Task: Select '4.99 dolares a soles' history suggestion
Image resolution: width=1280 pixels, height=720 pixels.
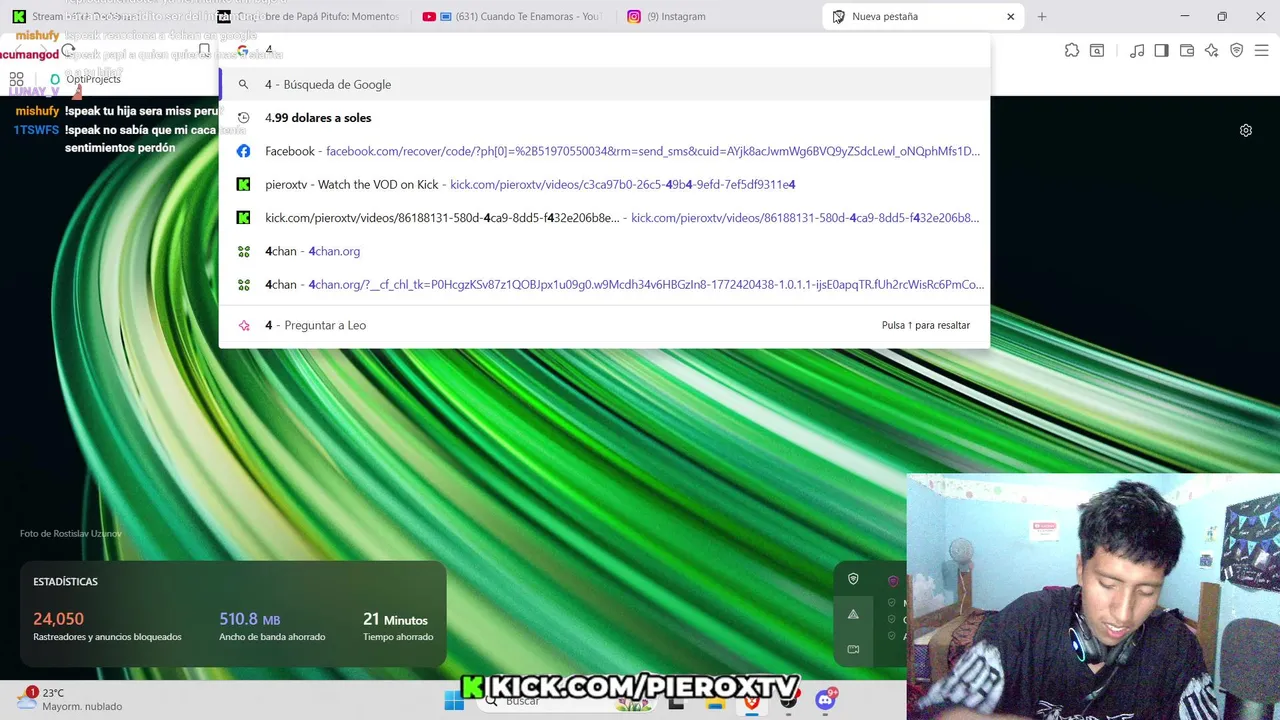Action: point(604,118)
